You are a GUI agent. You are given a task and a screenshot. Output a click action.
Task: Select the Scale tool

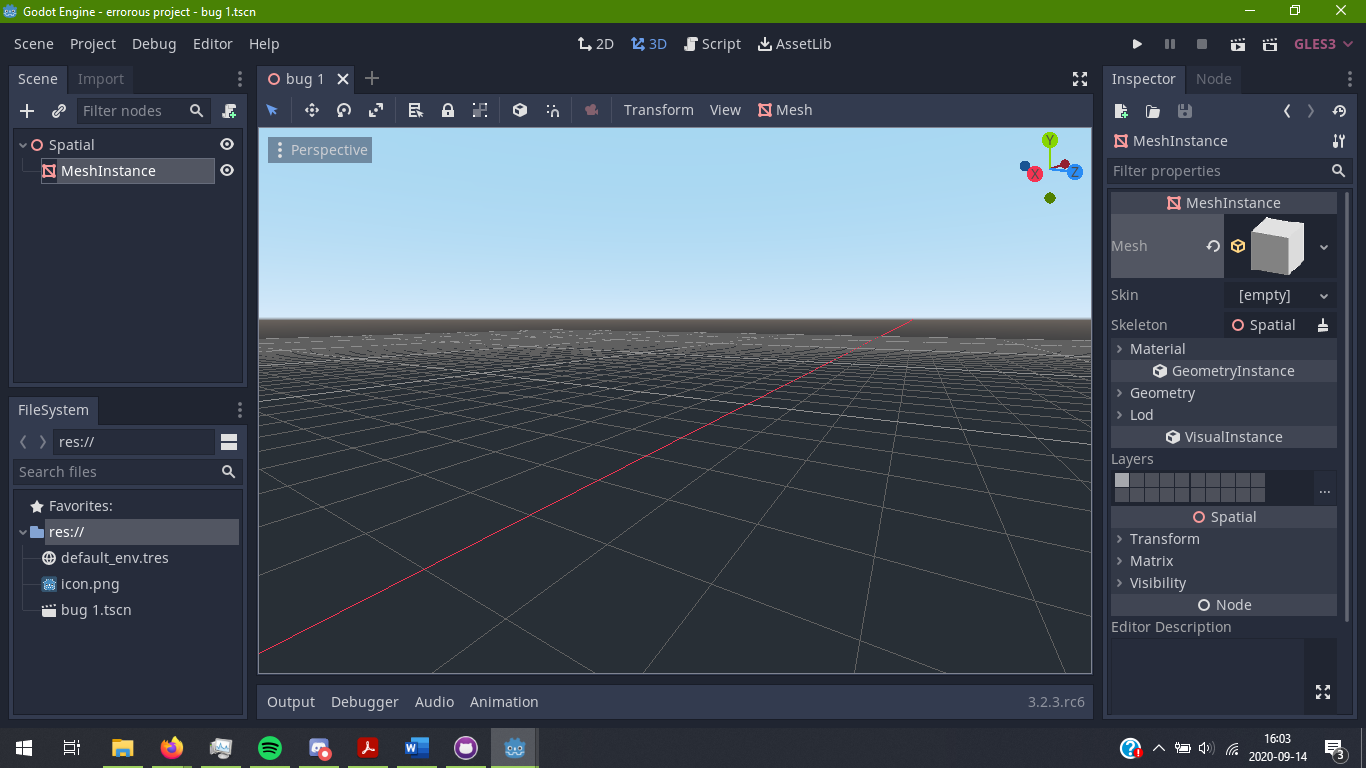click(375, 110)
